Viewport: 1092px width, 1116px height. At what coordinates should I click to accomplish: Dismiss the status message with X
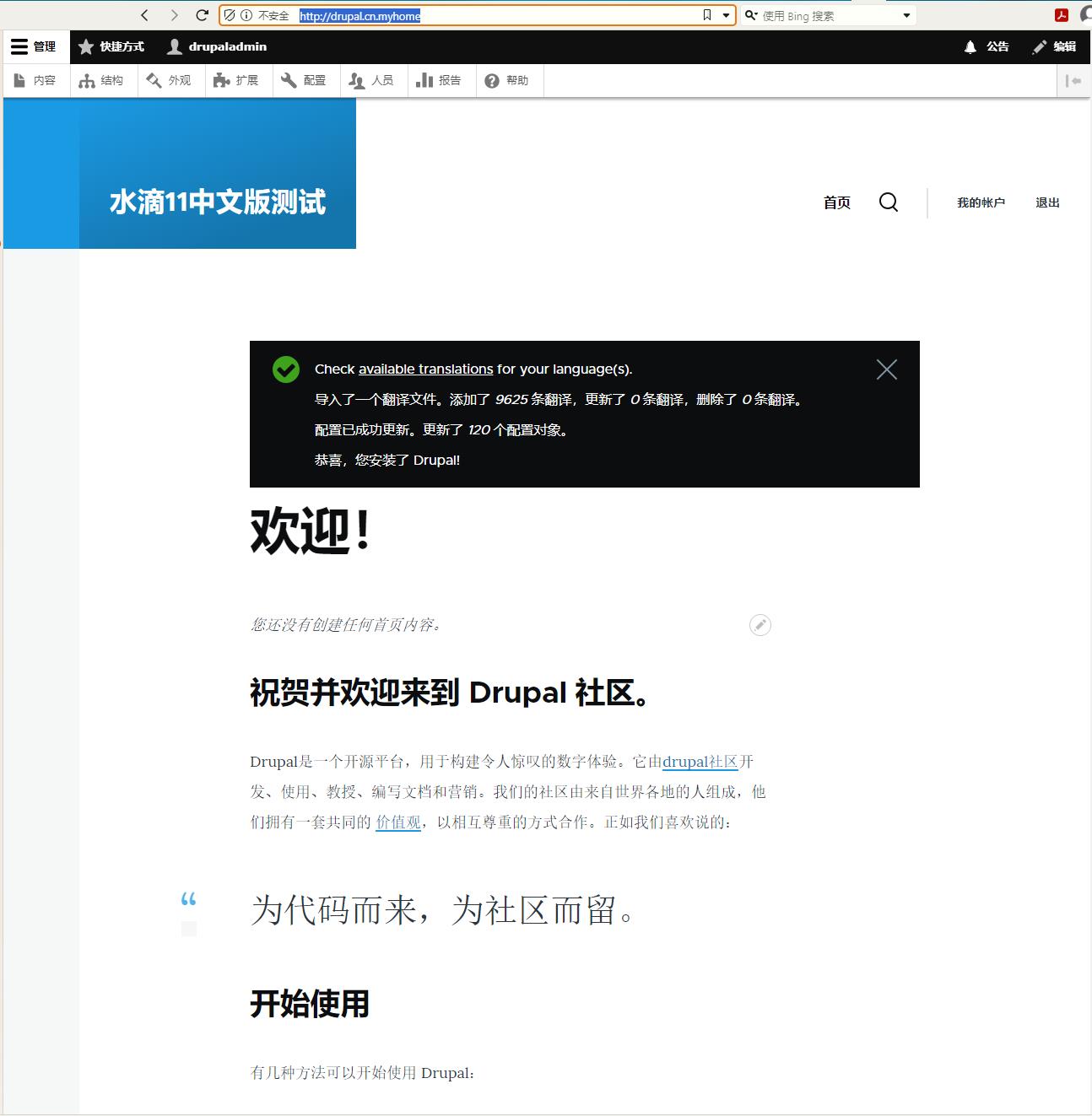pyautogui.click(x=887, y=369)
